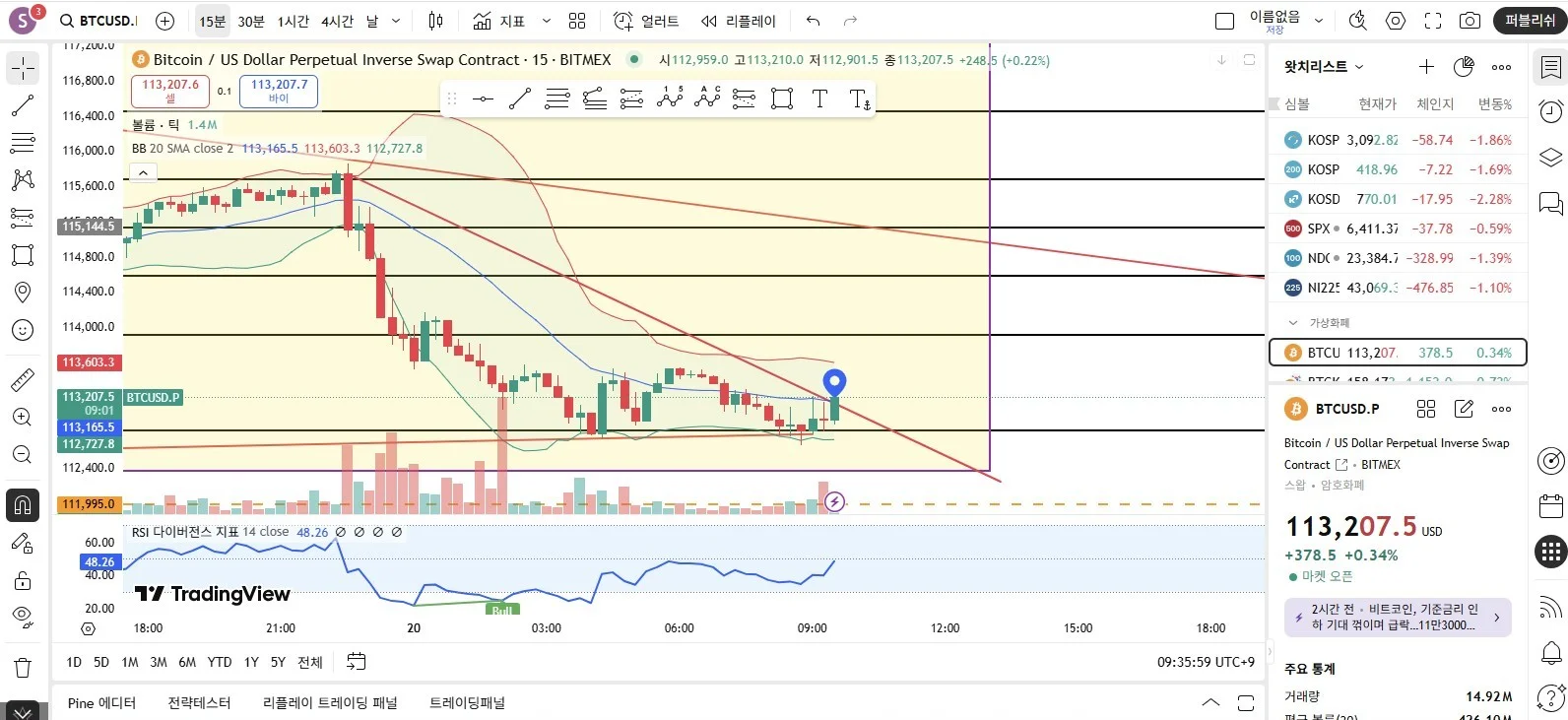Viewport: 1568px width, 720px height.
Task: Select the SPX row in the watchlist
Action: [1398, 229]
